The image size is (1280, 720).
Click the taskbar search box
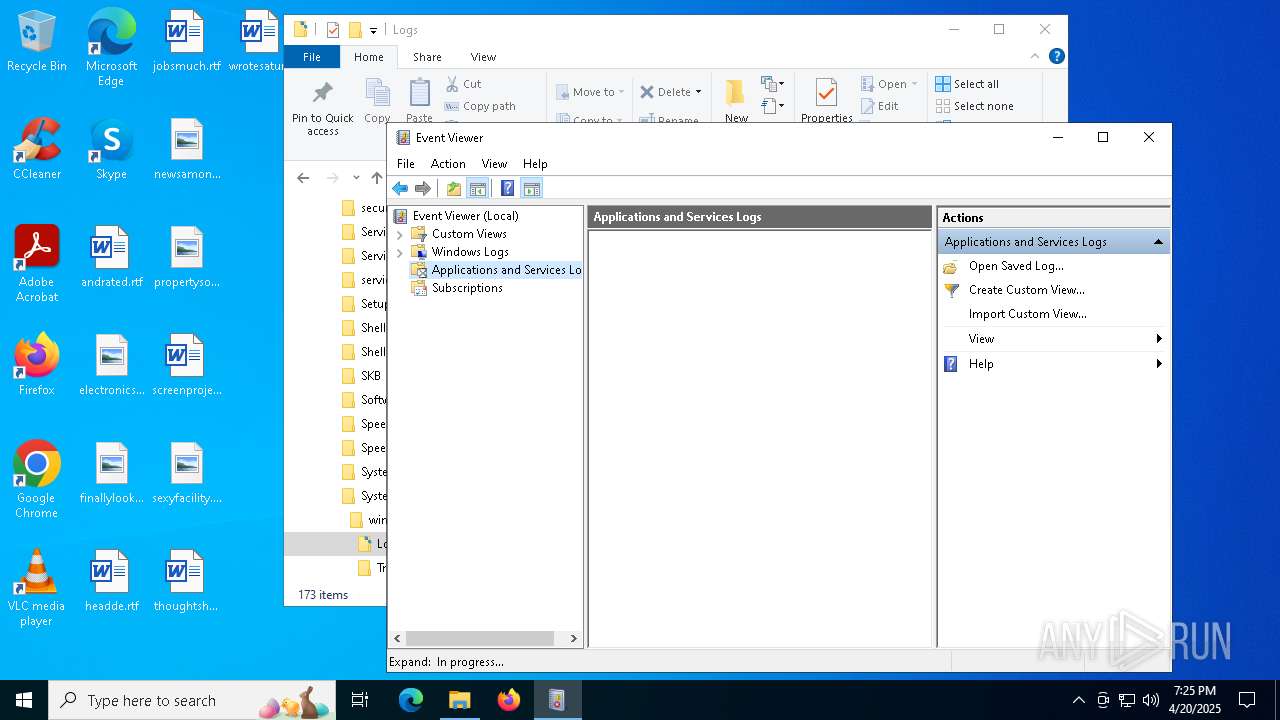[x=192, y=700]
